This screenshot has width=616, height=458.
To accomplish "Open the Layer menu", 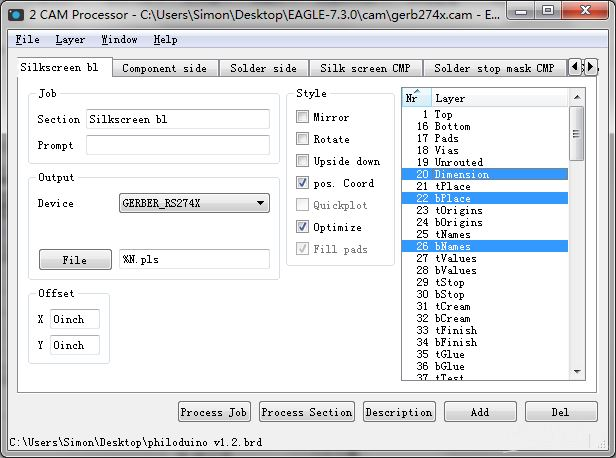I will click(x=70, y=40).
